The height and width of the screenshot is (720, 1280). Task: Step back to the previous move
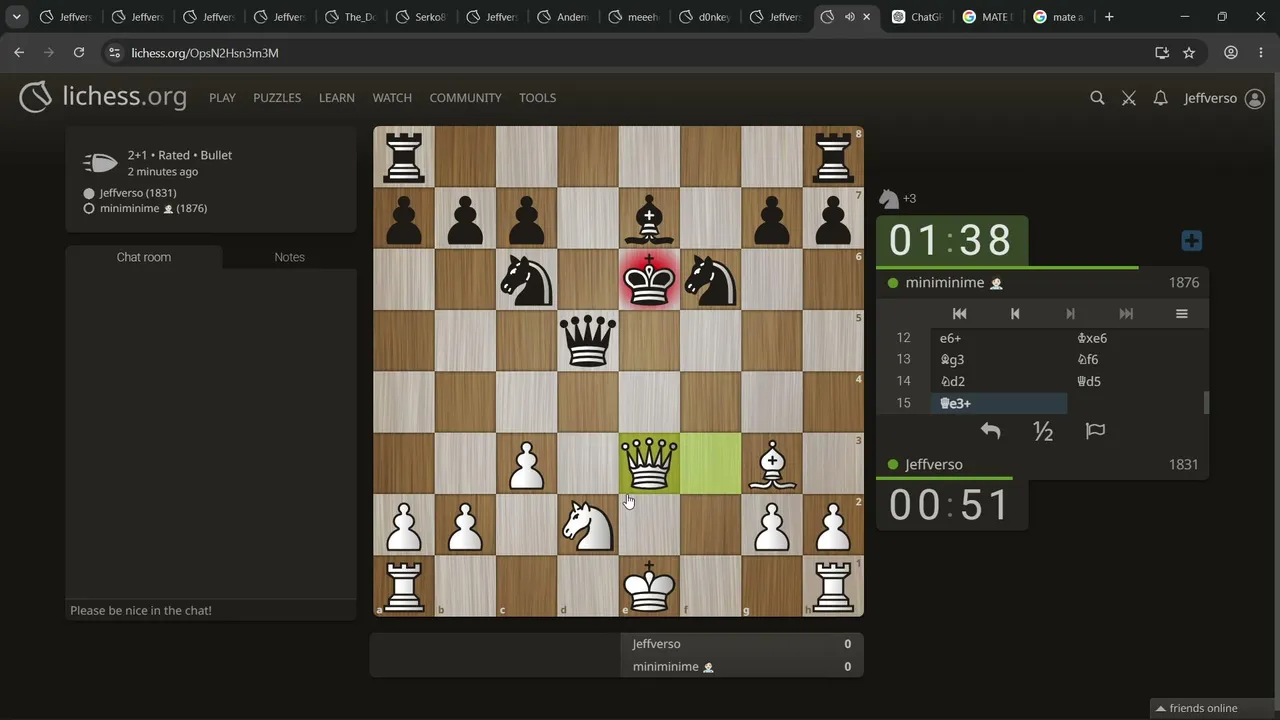pyautogui.click(x=1015, y=314)
